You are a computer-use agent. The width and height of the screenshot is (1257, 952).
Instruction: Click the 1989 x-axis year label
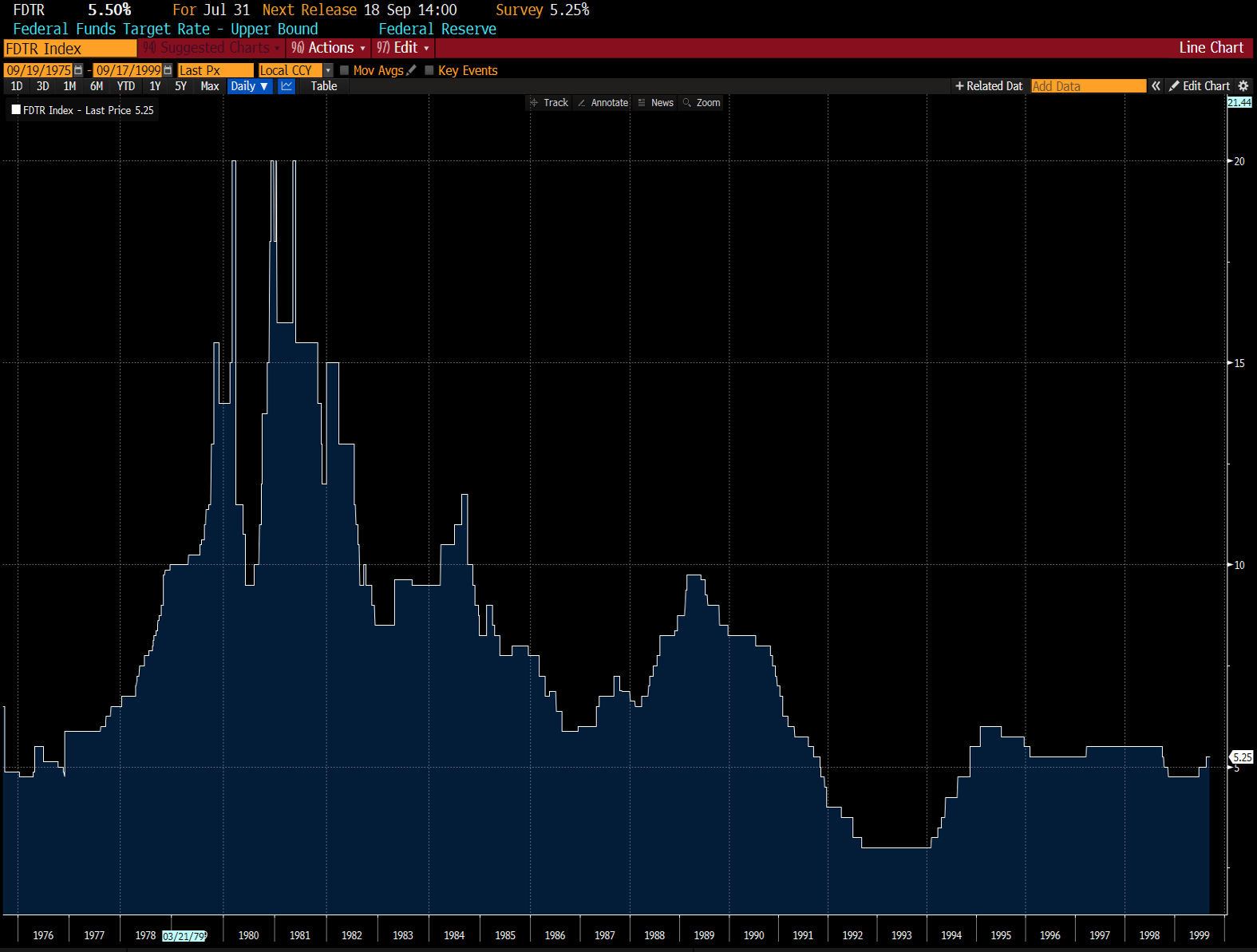point(704,935)
